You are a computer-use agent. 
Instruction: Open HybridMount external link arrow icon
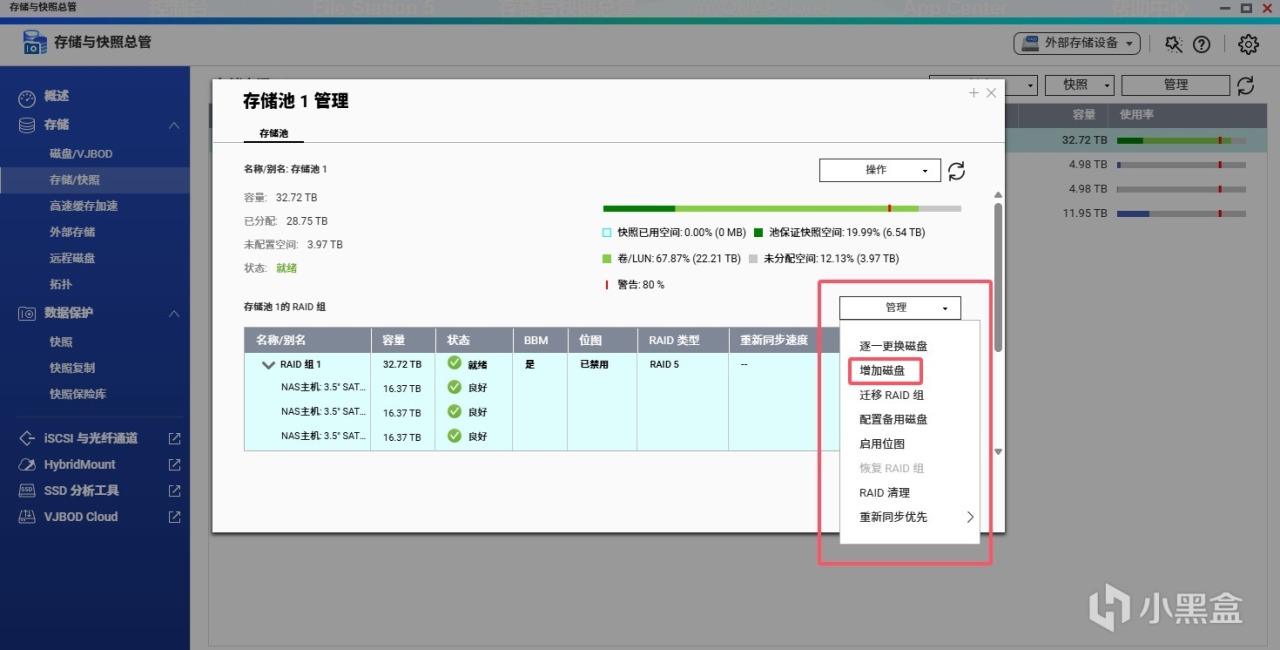(x=174, y=464)
